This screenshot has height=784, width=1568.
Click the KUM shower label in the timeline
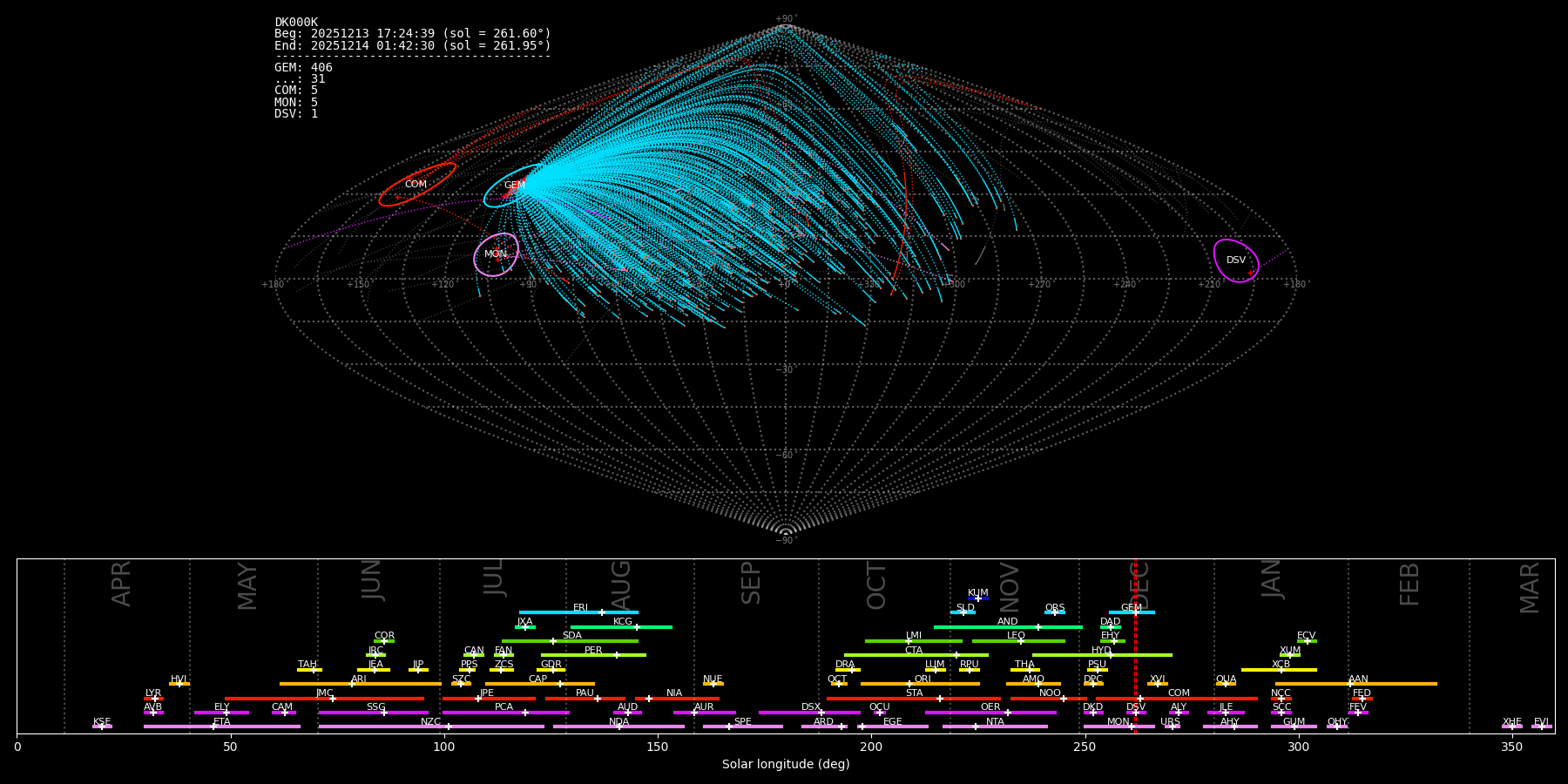click(978, 592)
